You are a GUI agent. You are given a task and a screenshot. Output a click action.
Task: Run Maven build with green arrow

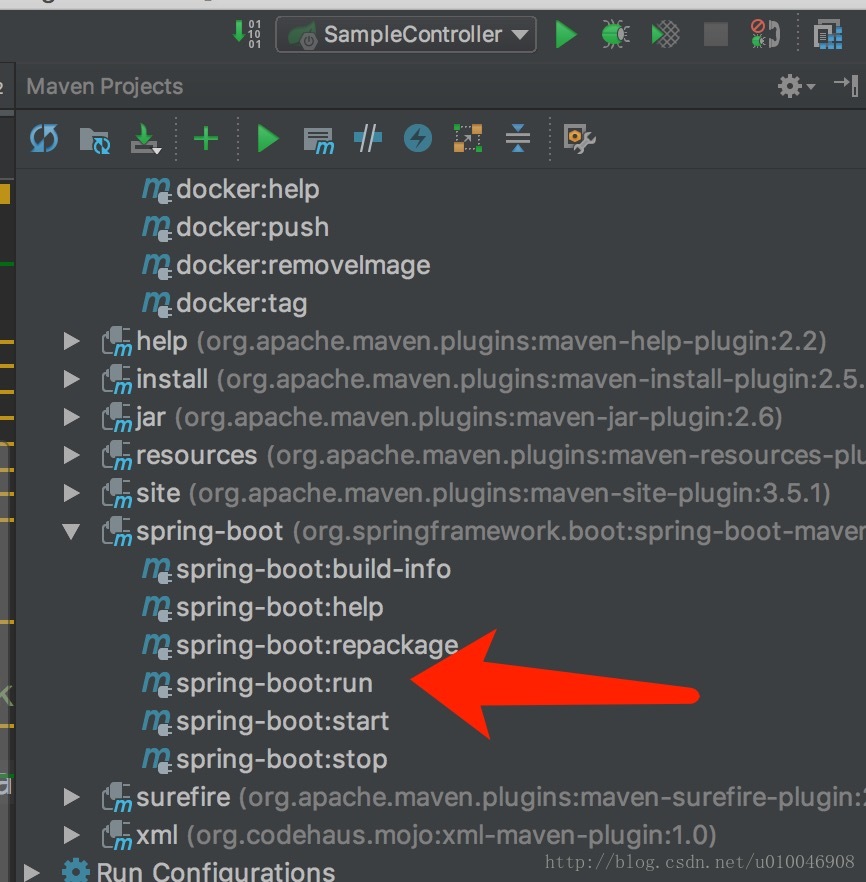pos(268,138)
